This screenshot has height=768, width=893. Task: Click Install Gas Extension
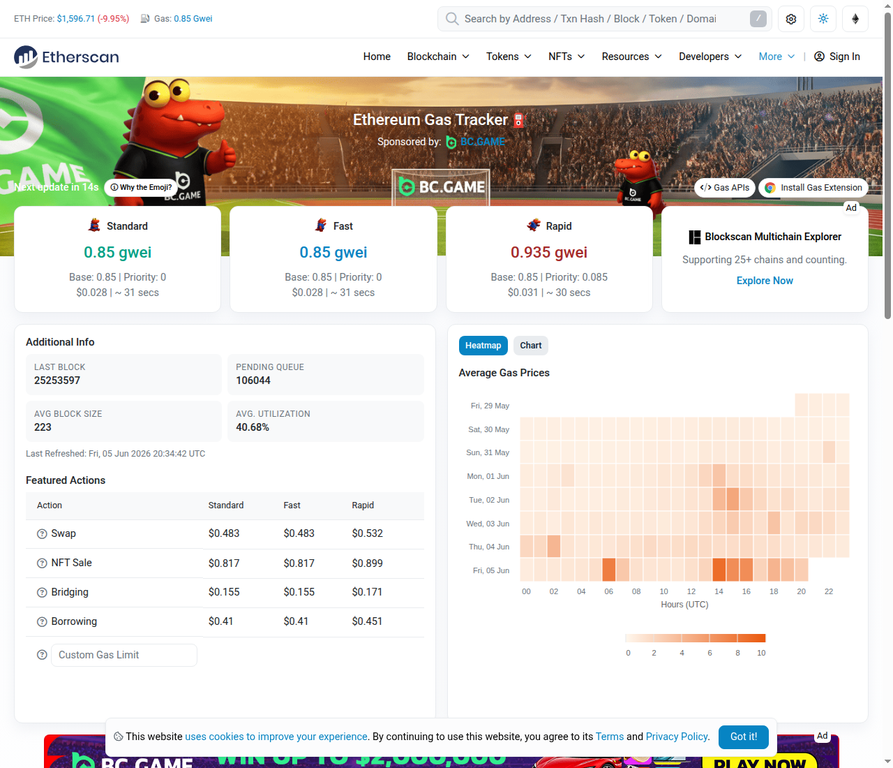[x=813, y=188]
